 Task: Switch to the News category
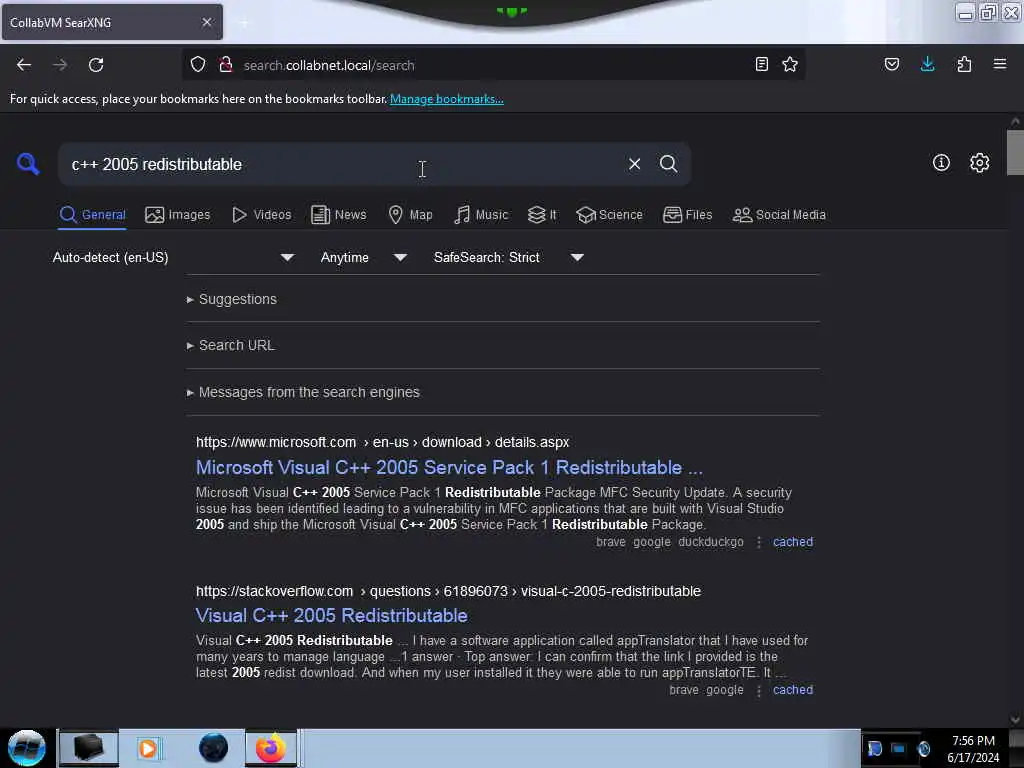(x=338, y=214)
